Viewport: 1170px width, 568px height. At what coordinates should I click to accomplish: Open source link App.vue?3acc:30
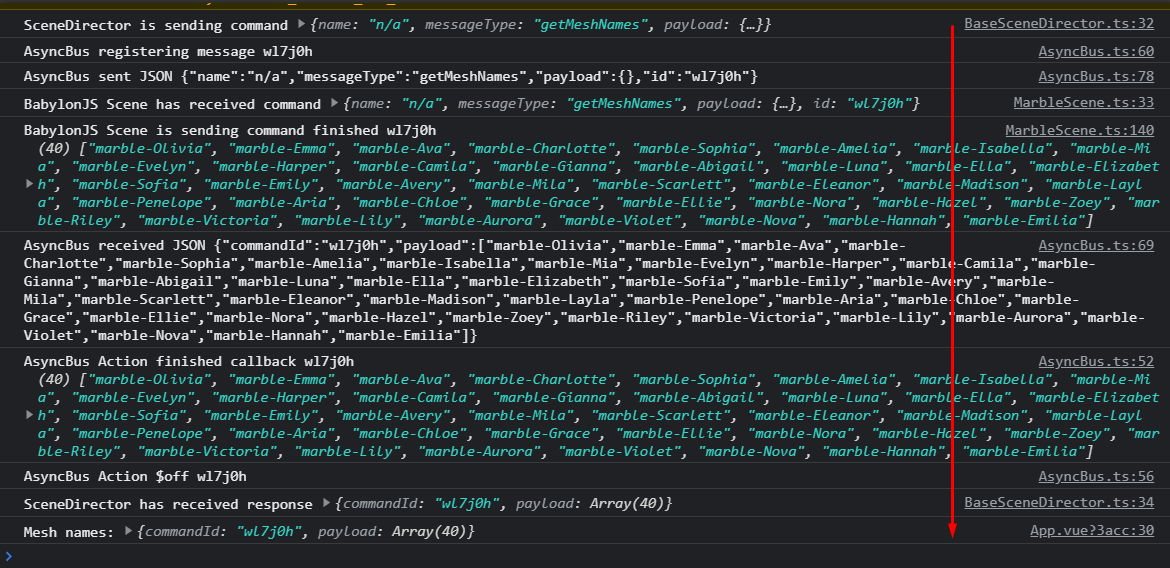pyautogui.click(x=1092, y=531)
